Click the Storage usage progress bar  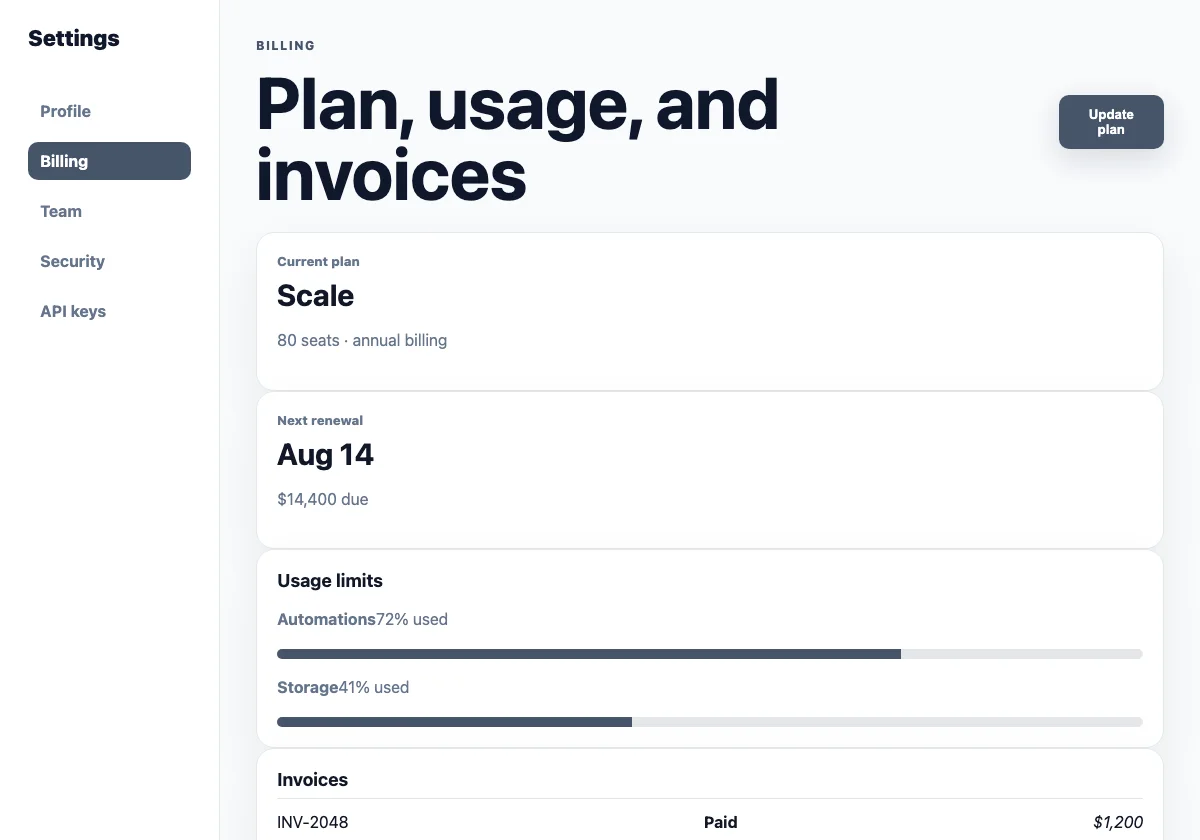(710, 722)
